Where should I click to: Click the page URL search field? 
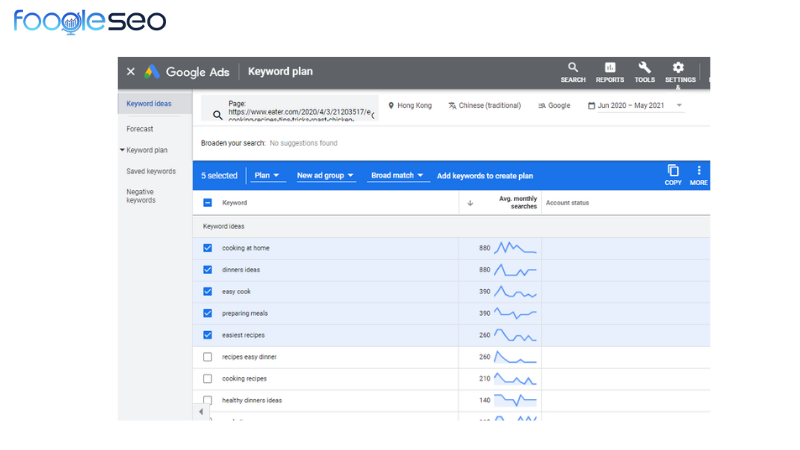(x=295, y=110)
